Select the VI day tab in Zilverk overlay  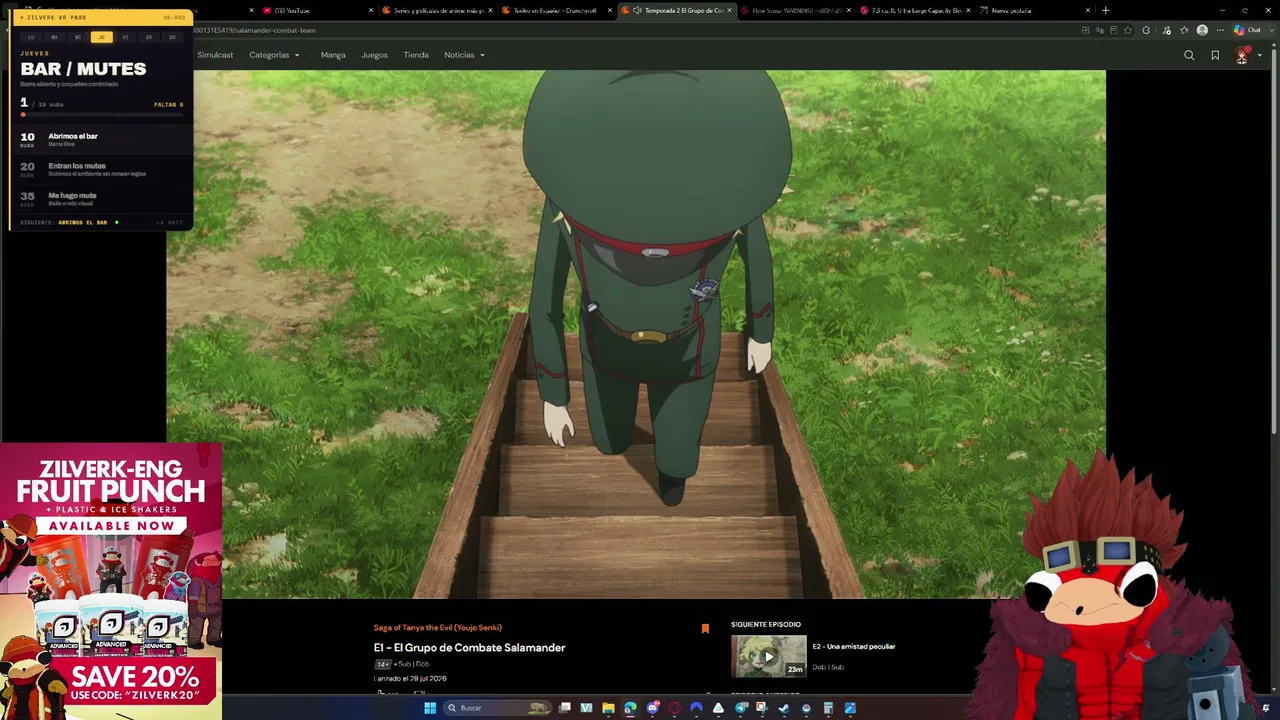click(125, 37)
